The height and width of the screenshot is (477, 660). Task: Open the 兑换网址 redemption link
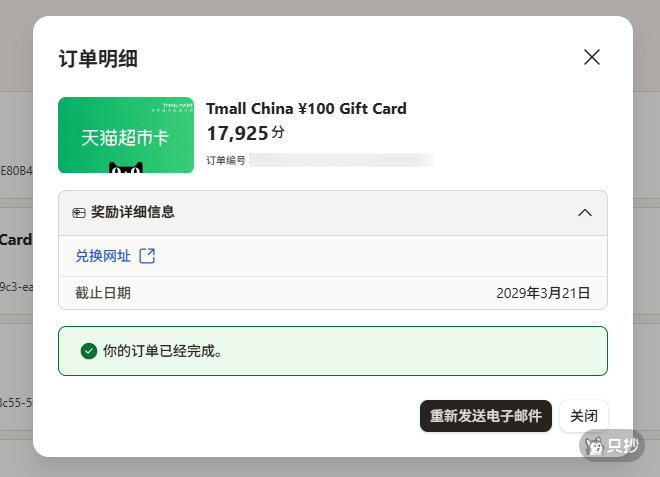click(103, 256)
